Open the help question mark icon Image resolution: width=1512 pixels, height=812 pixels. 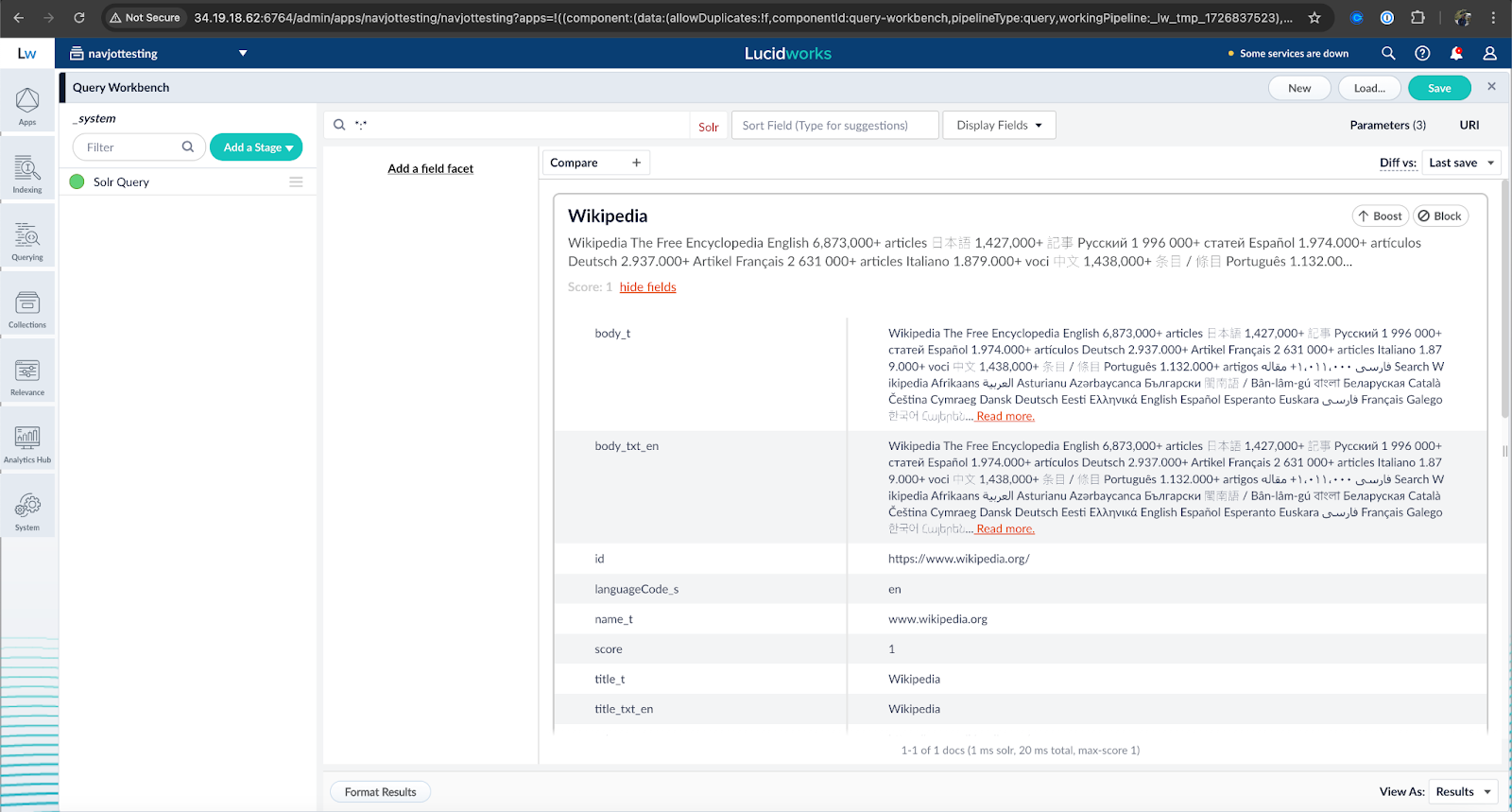pos(1422,54)
